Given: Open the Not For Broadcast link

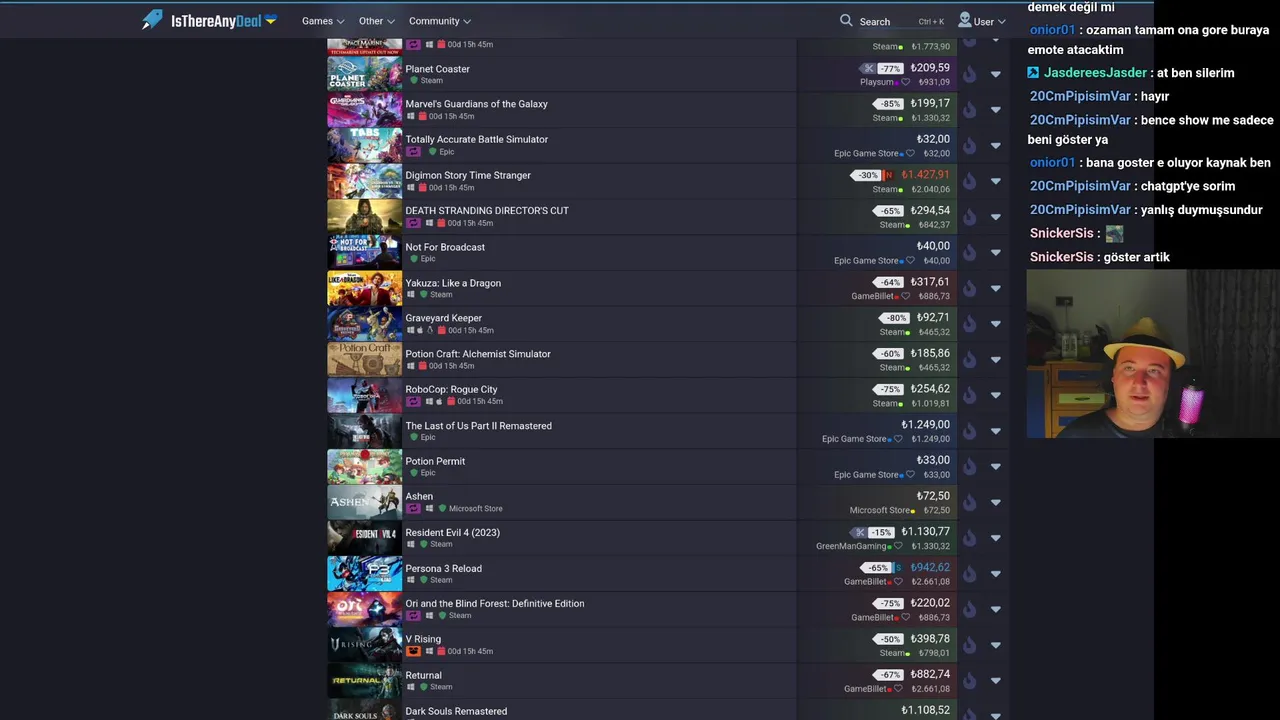Looking at the screenshot, I should 445,247.
